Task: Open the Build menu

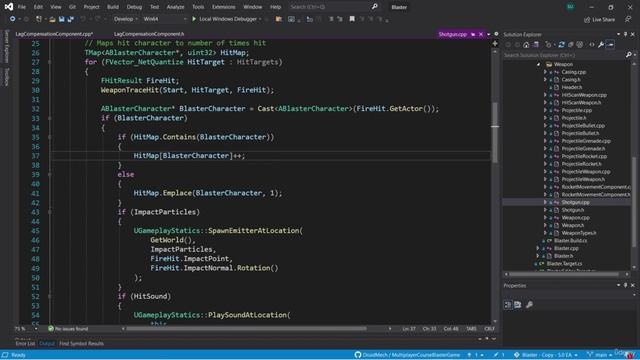Action: 113,7
